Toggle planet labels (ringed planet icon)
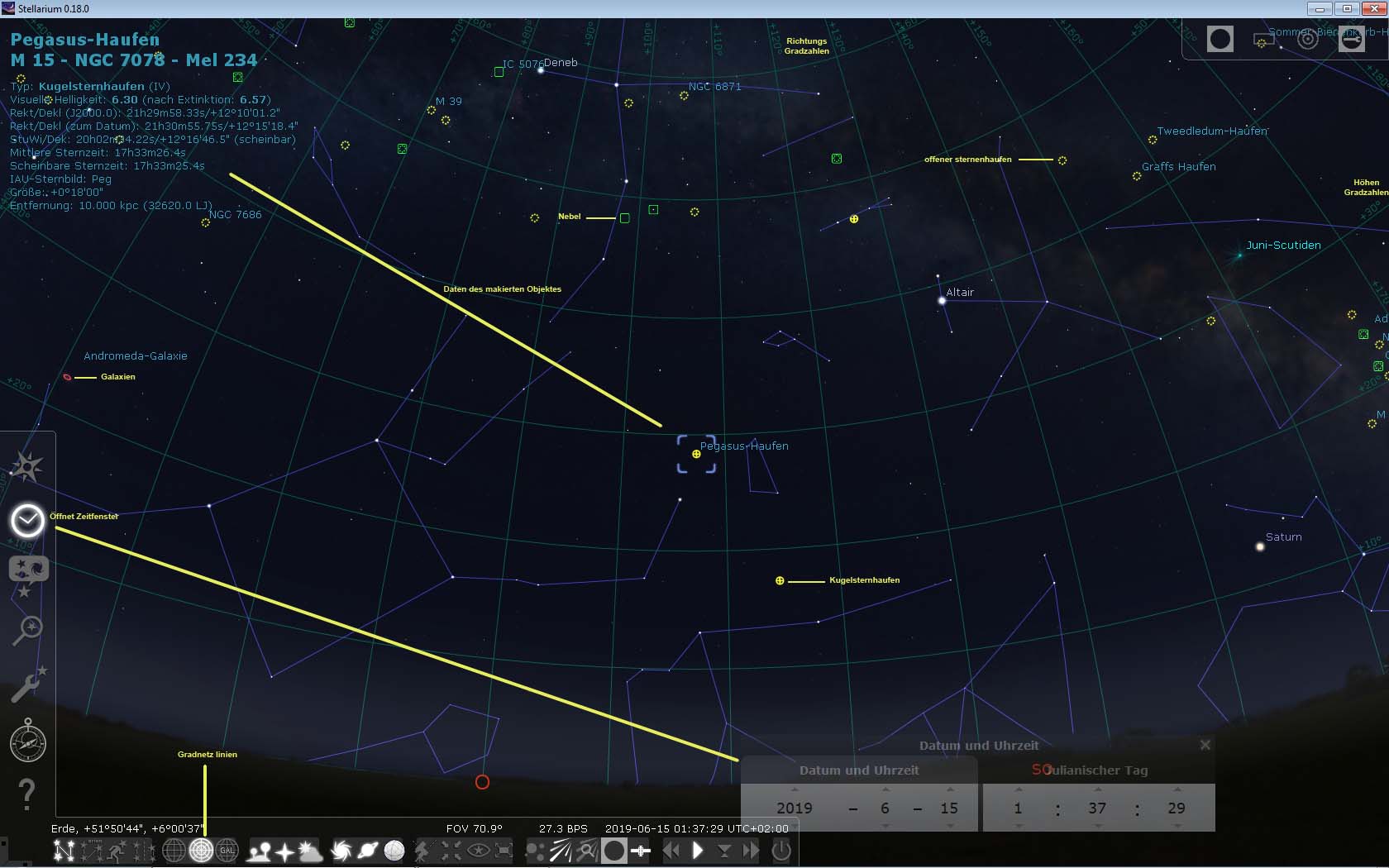This screenshot has height=868, width=1389. tap(368, 850)
